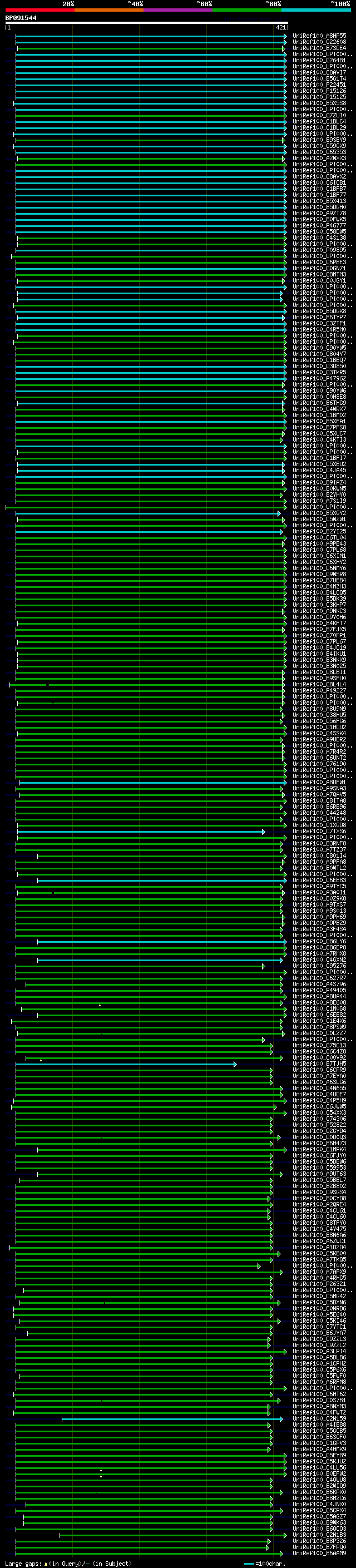356x1568 pixels.
Task: Click the orange ~40% legend segment
Action: coord(109,10)
